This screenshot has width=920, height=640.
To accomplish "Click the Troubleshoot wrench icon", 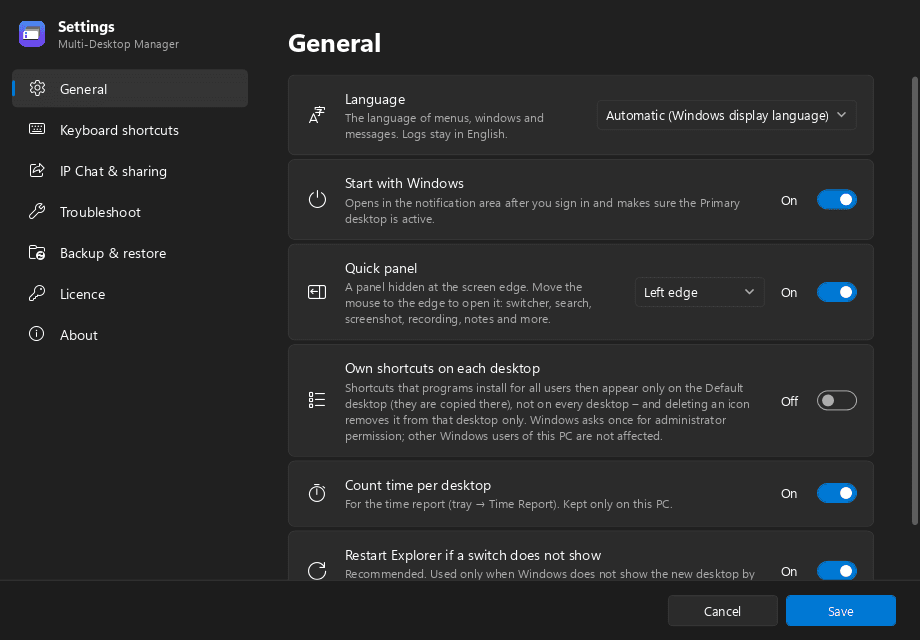I will click(x=37, y=211).
